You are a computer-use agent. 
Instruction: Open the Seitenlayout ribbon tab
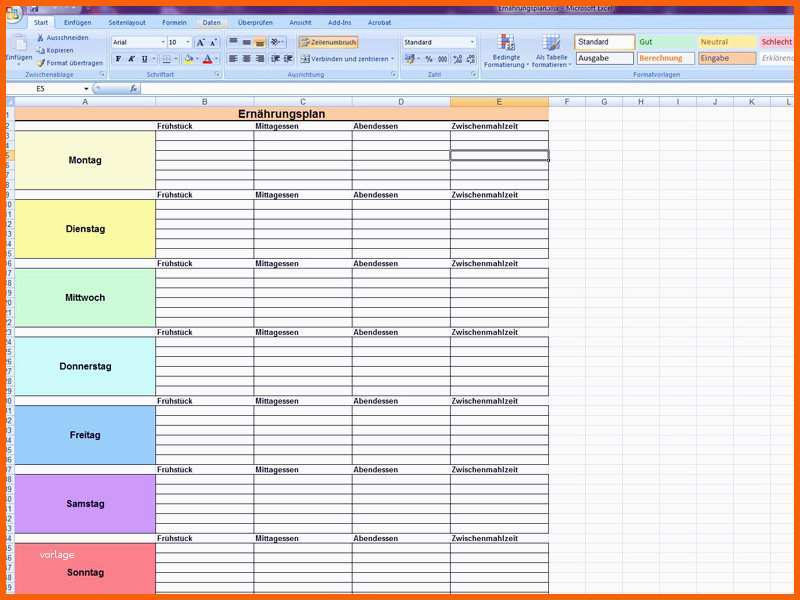point(126,22)
